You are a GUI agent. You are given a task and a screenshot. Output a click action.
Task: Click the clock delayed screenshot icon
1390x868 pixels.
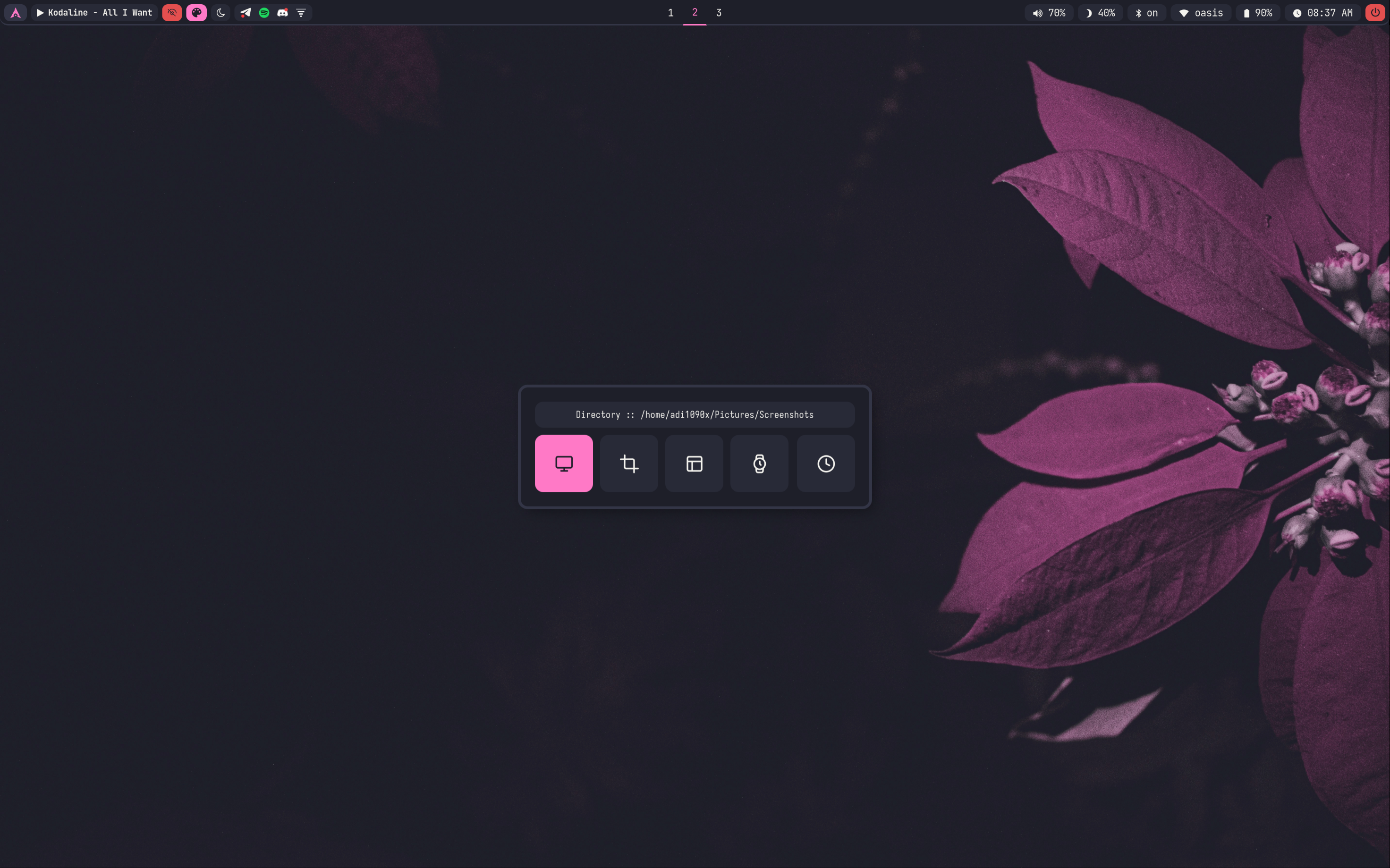[825, 463]
